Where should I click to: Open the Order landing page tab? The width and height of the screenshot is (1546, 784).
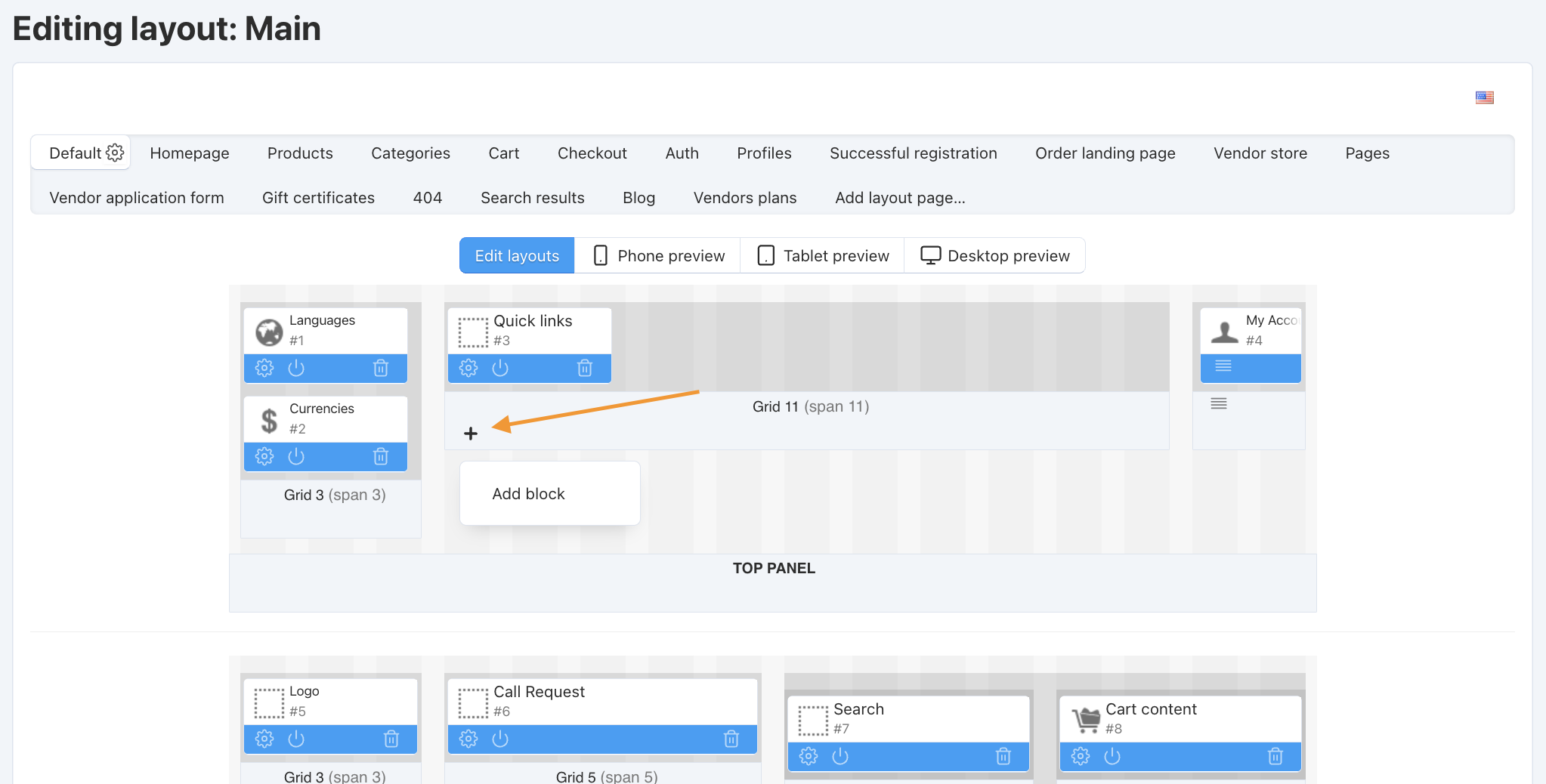point(1105,153)
